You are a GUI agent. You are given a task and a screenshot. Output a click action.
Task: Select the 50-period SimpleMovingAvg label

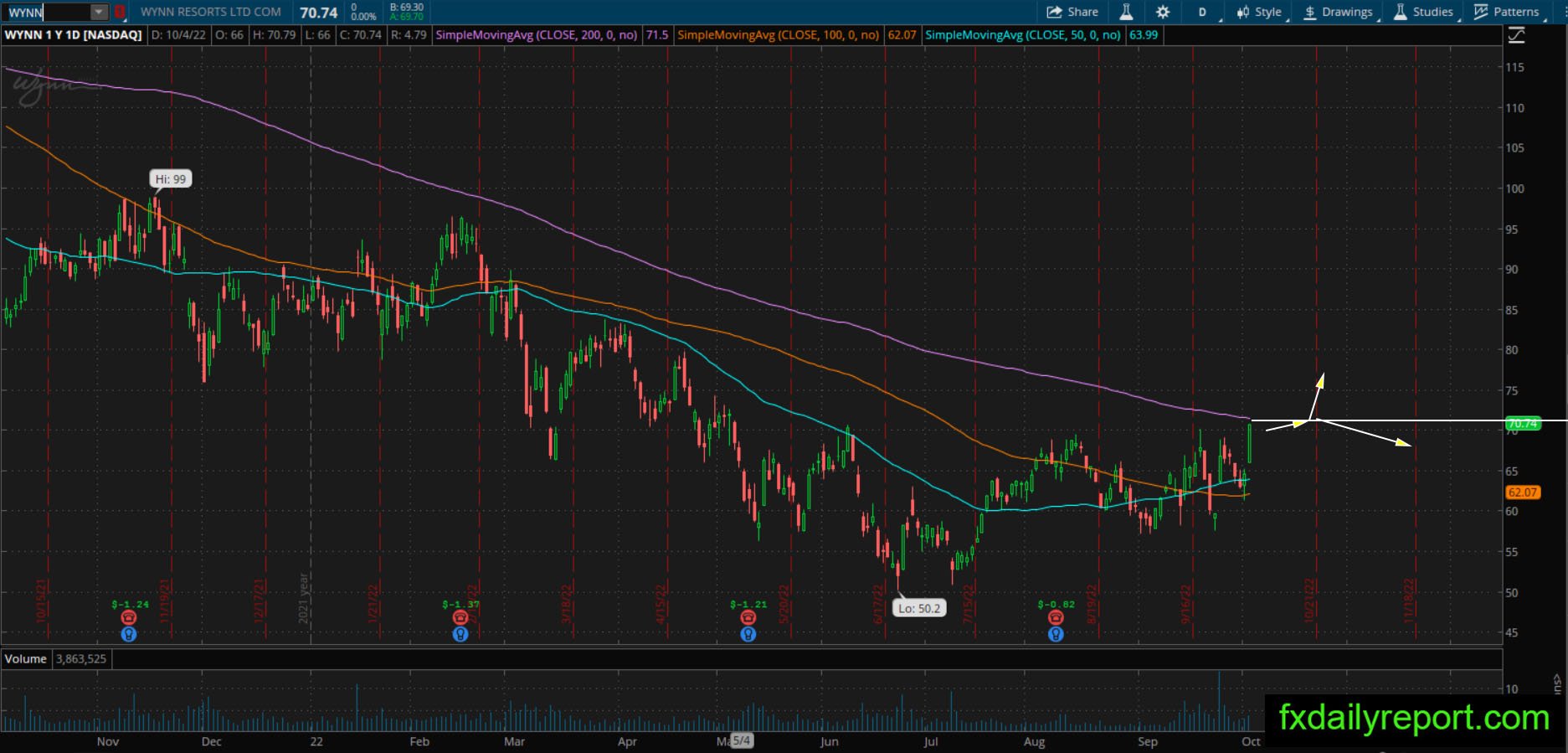[1023, 35]
